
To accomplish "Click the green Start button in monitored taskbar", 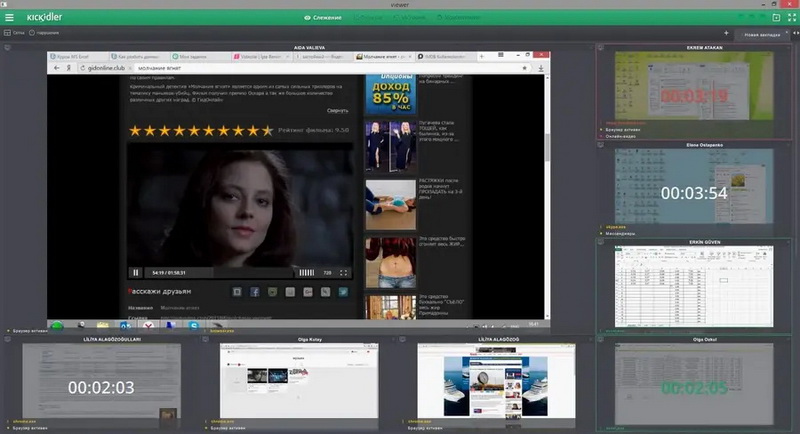I will 58,325.
